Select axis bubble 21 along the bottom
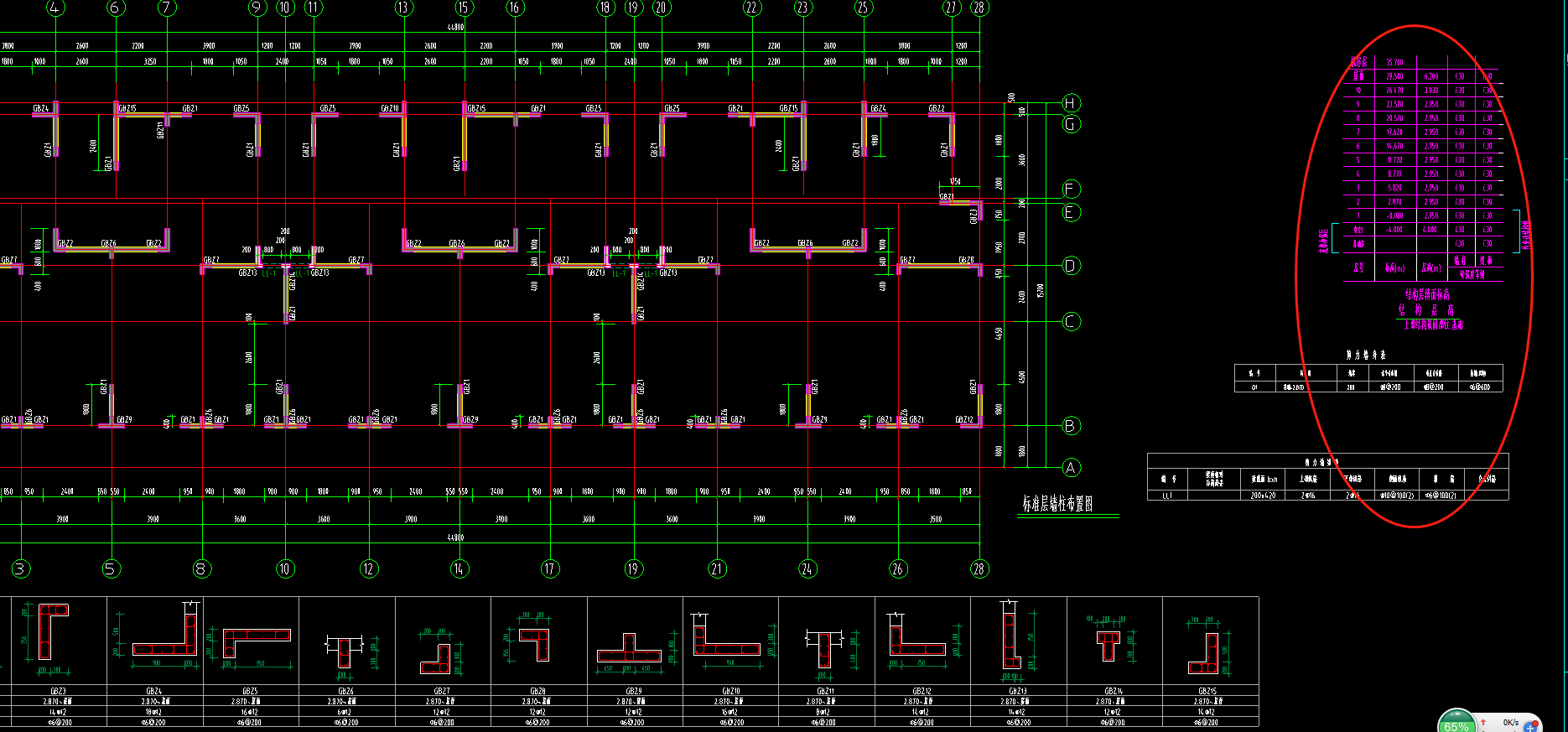Image resolution: width=1568 pixels, height=732 pixels. [717, 568]
